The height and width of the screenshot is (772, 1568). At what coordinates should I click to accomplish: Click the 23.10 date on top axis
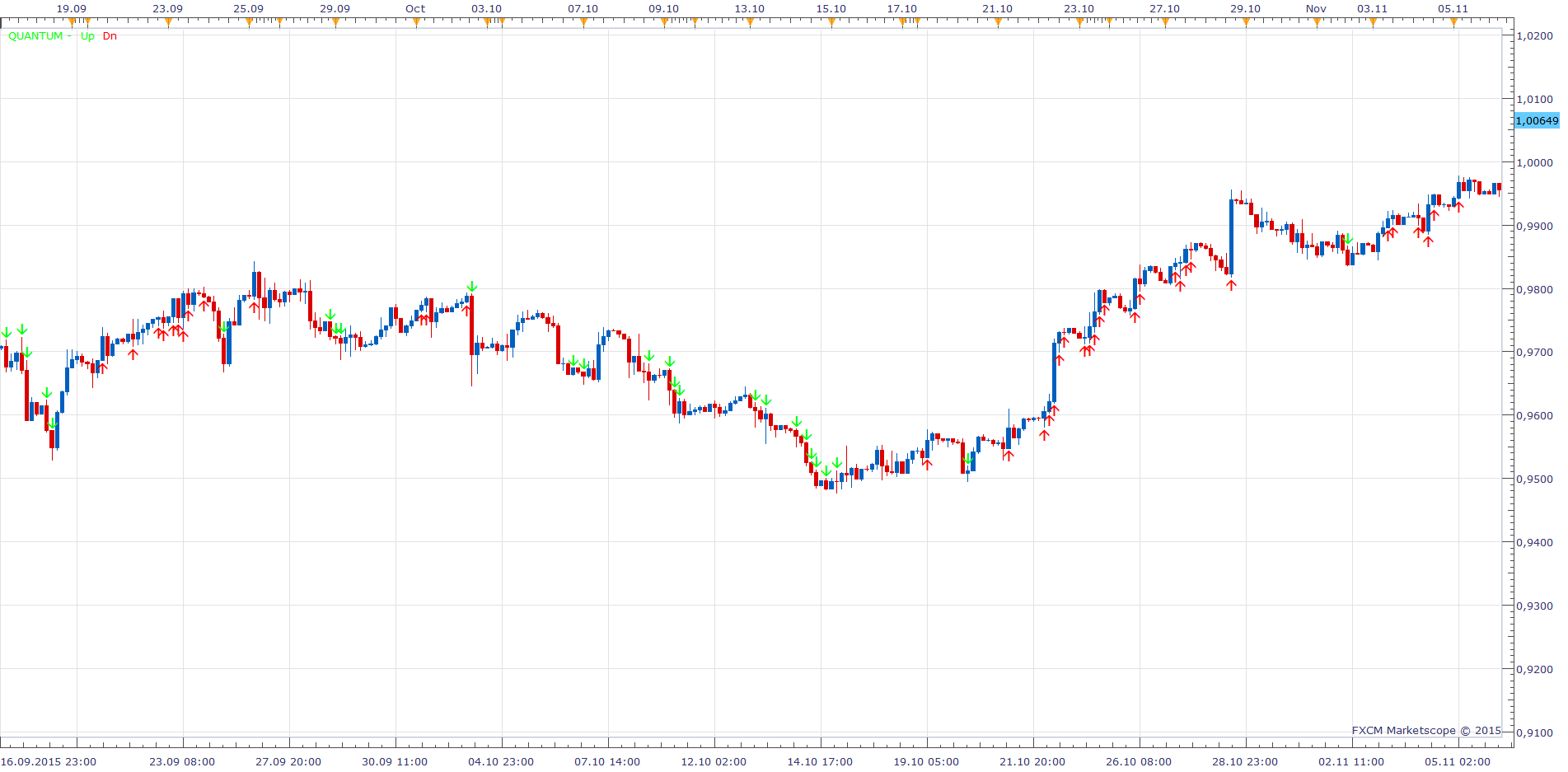click(x=1079, y=9)
